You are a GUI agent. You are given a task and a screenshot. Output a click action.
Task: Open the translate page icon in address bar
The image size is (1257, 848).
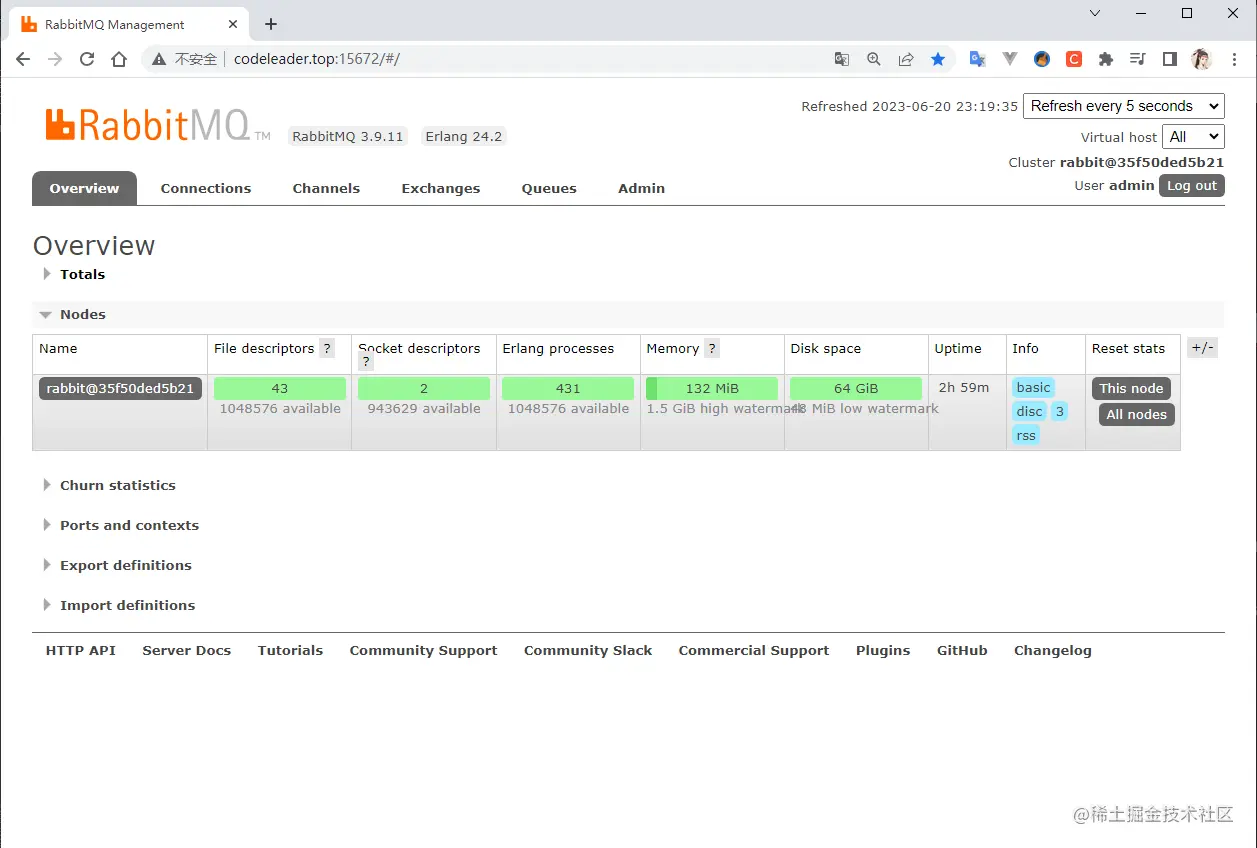pyautogui.click(x=842, y=59)
